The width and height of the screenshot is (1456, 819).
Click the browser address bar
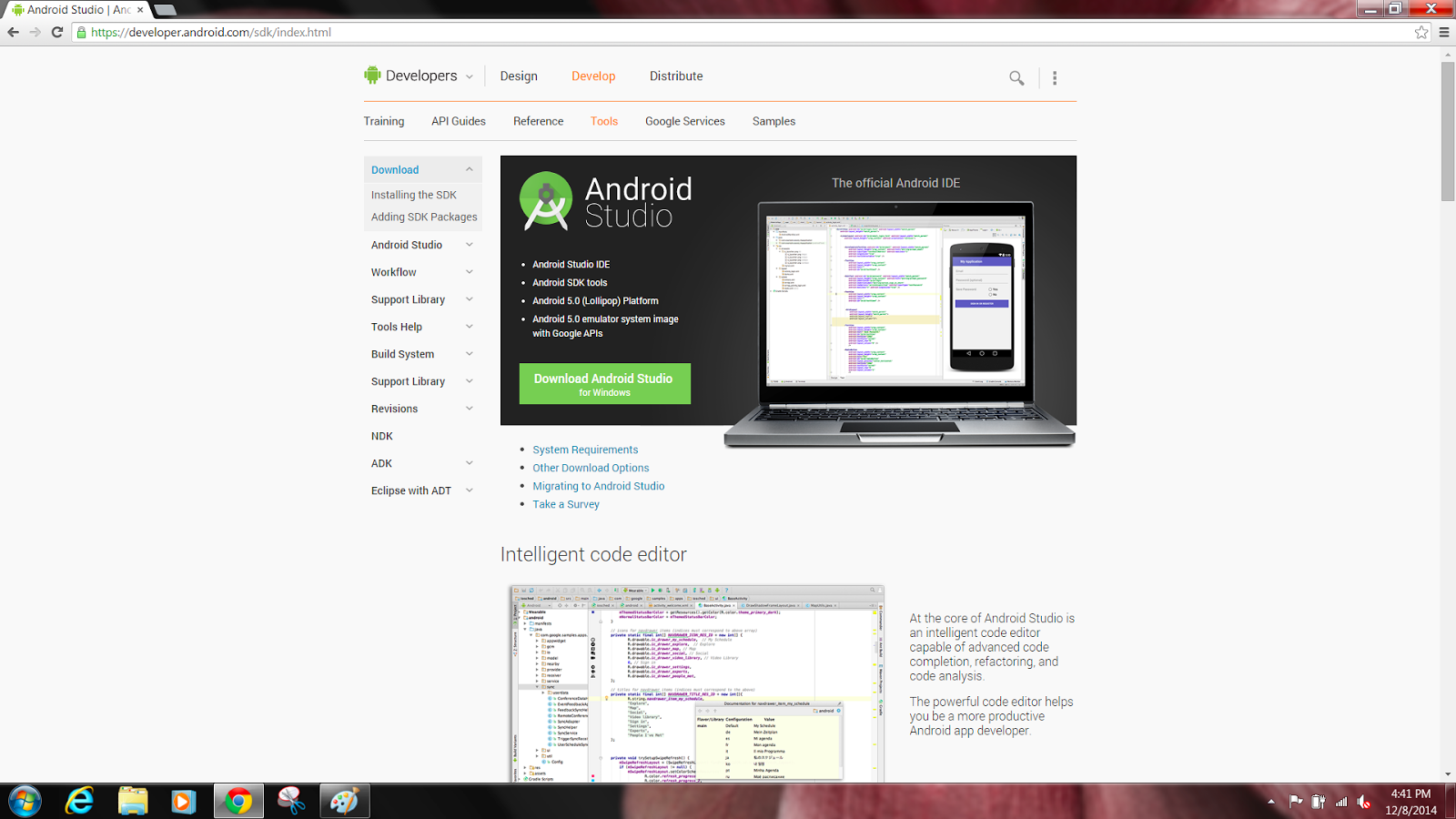[x=364, y=31]
